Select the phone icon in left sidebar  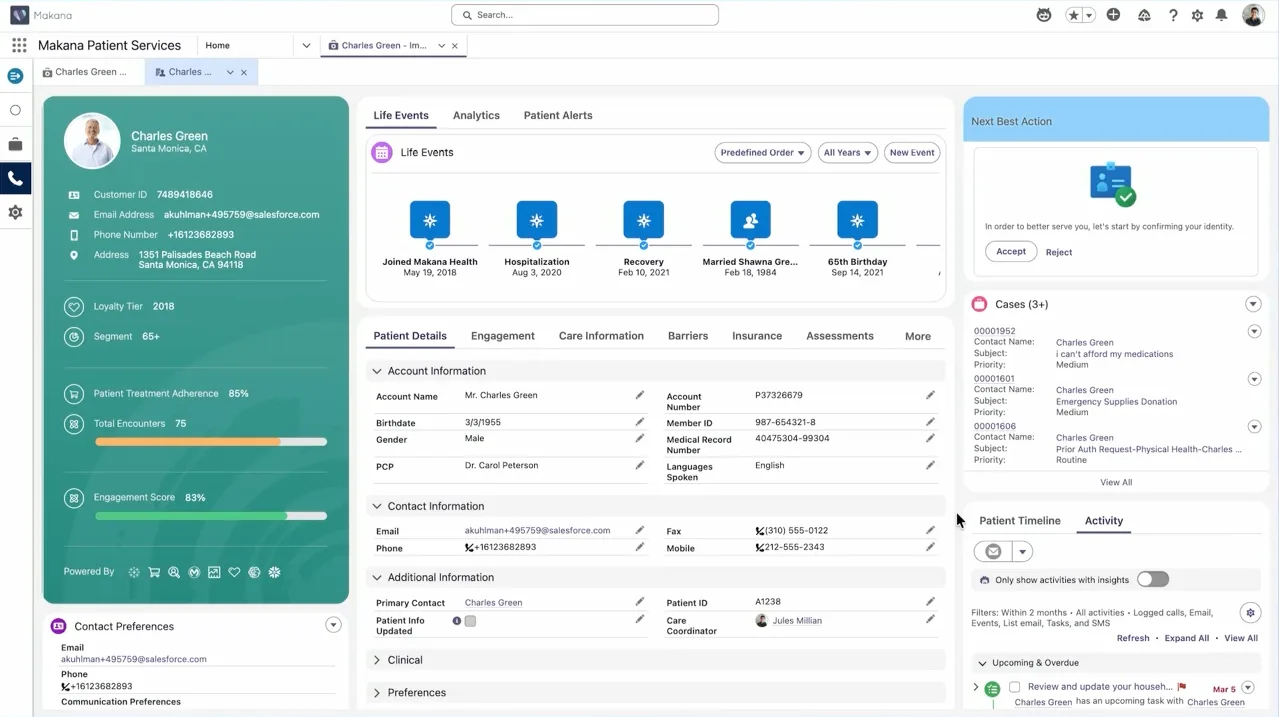pos(15,178)
